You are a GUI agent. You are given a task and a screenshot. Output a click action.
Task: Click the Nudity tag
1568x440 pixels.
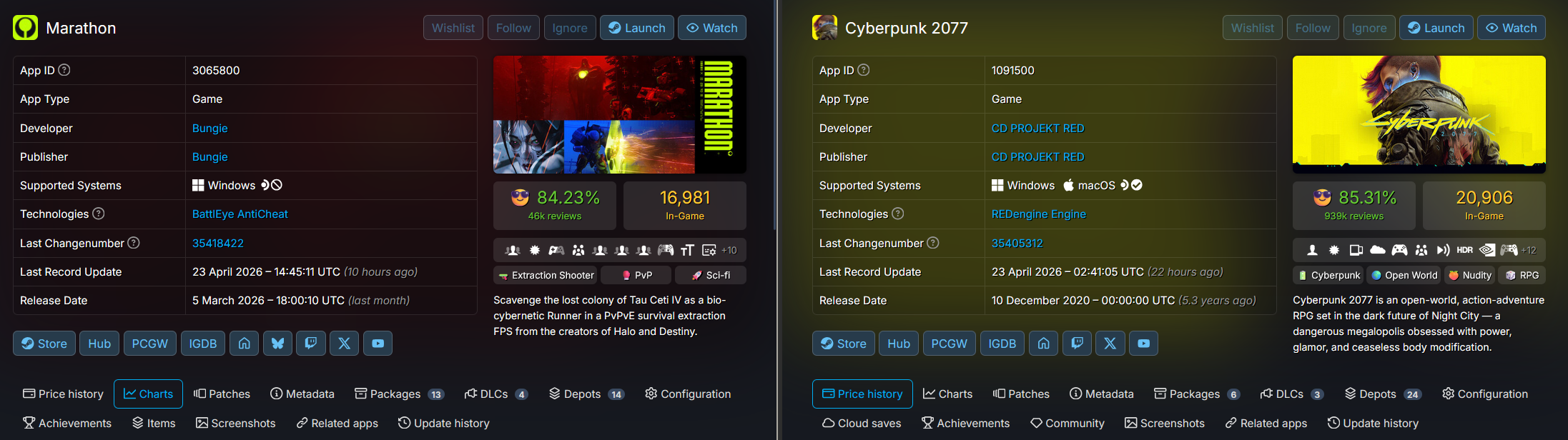[x=1470, y=275]
